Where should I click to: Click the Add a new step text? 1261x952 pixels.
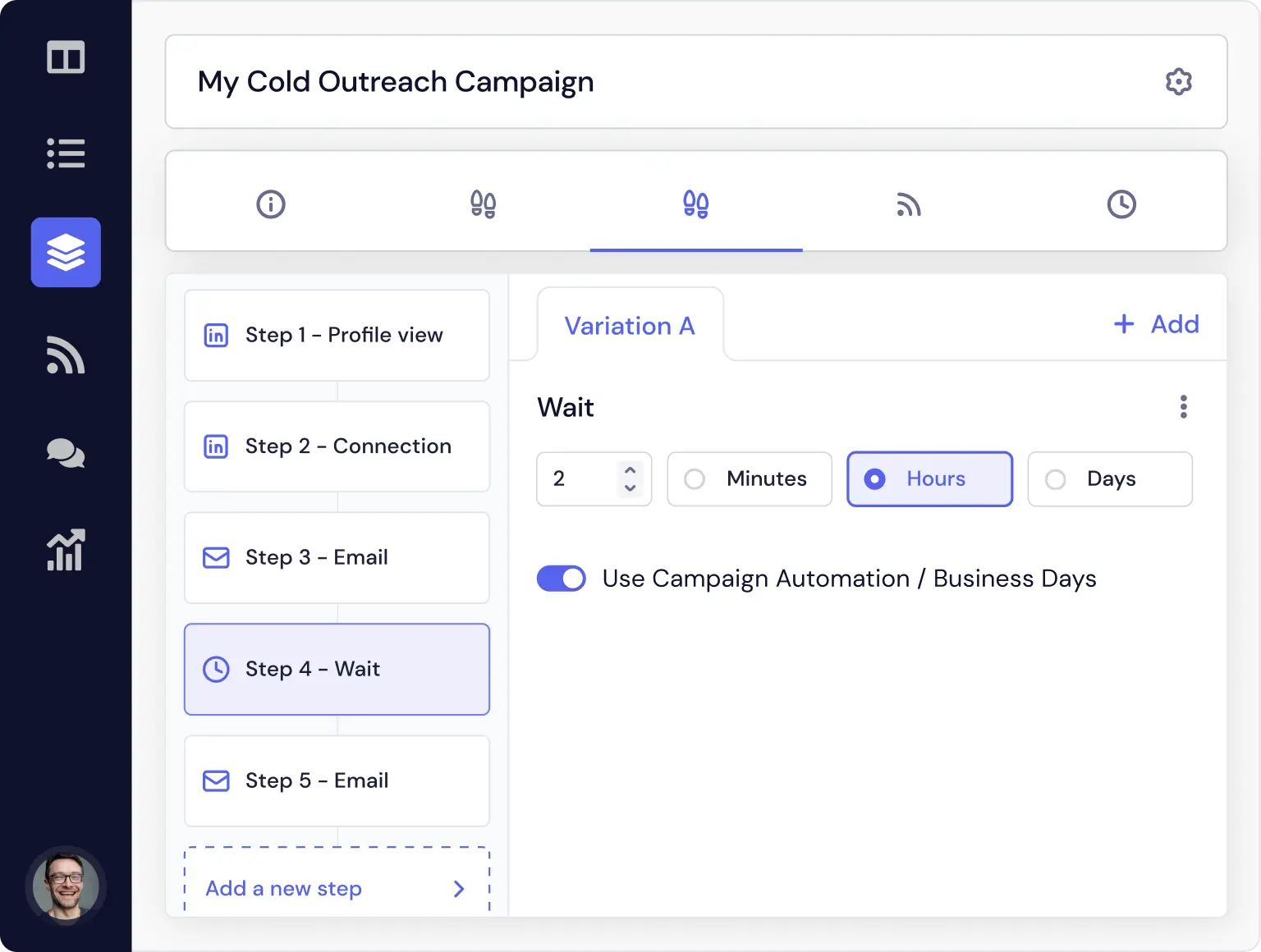pyautogui.click(x=284, y=889)
